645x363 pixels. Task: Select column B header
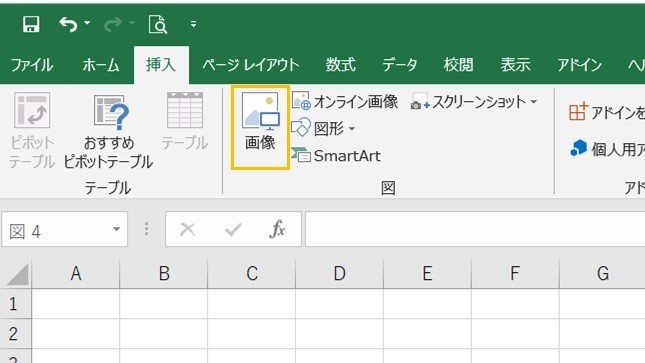coord(164,273)
